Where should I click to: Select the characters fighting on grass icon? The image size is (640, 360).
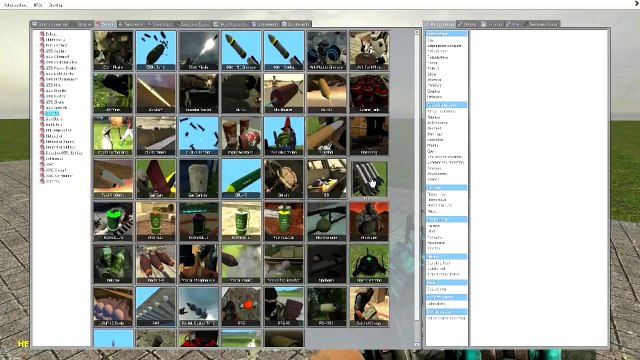click(x=113, y=136)
